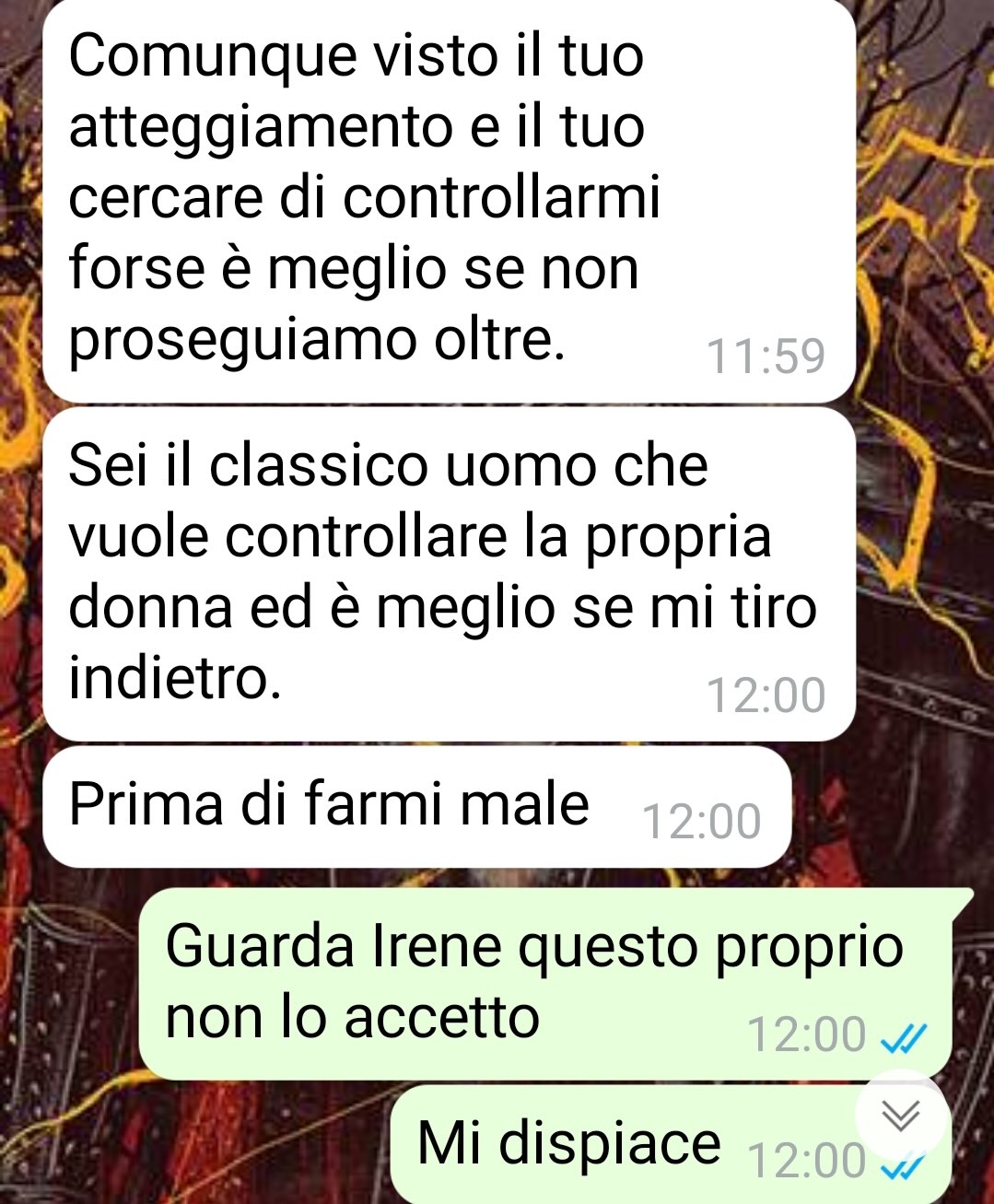Select the 'Comunque visto il tuo atteggiamento' message bubble
The height and width of the screenshot is (1204, 994).
tap(450, 199)
